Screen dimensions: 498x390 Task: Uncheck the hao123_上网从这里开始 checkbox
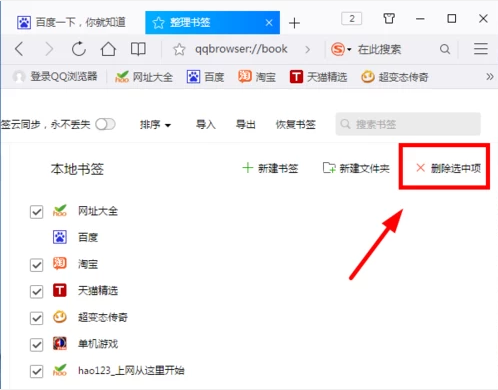[36, 371]
